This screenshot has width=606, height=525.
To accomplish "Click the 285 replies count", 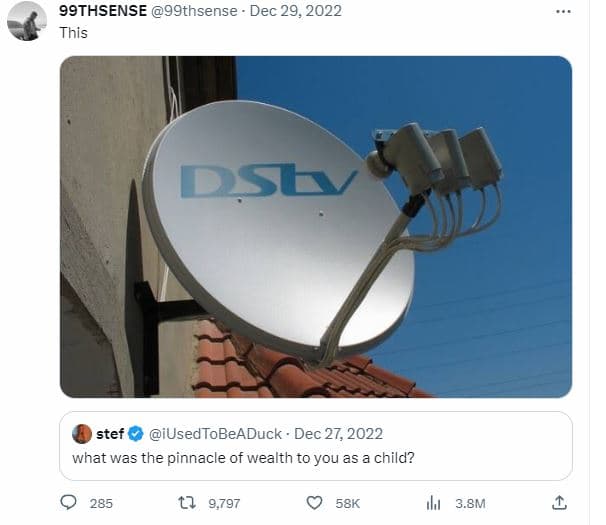I will pos(101,503).
